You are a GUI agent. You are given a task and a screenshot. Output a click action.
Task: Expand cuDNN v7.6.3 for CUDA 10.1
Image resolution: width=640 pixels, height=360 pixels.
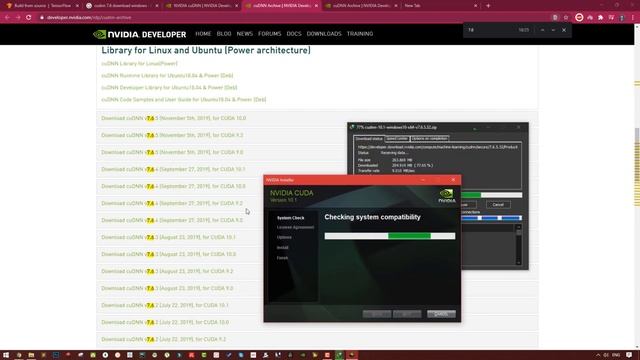click(x=169, y=237)
